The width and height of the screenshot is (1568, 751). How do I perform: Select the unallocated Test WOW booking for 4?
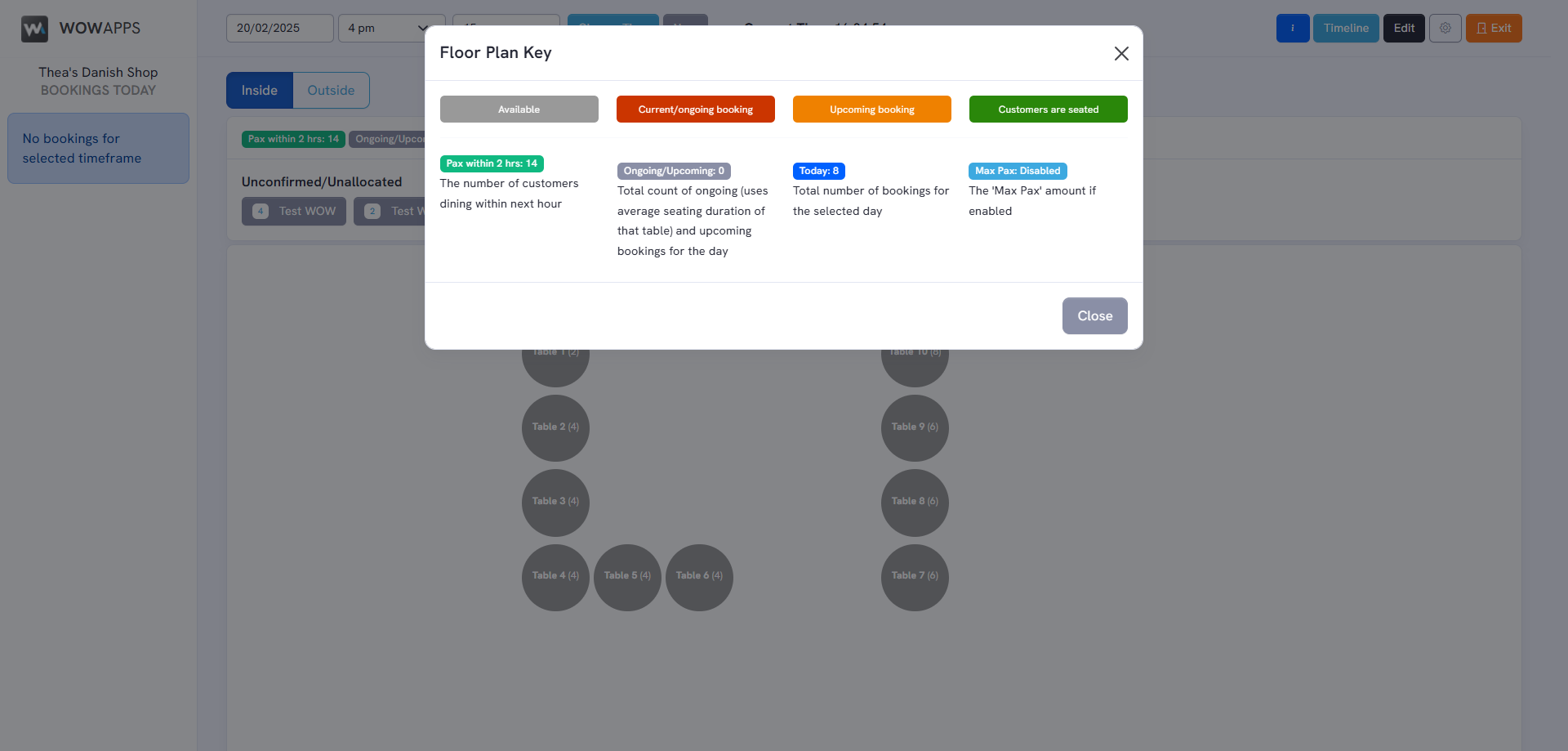pyautogui.click(x=294, y=212)
